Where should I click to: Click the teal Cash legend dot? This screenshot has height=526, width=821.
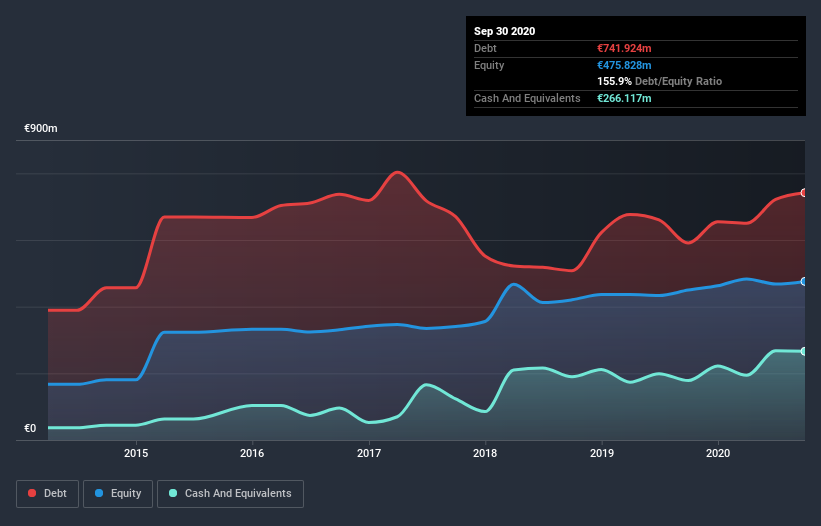173,493
